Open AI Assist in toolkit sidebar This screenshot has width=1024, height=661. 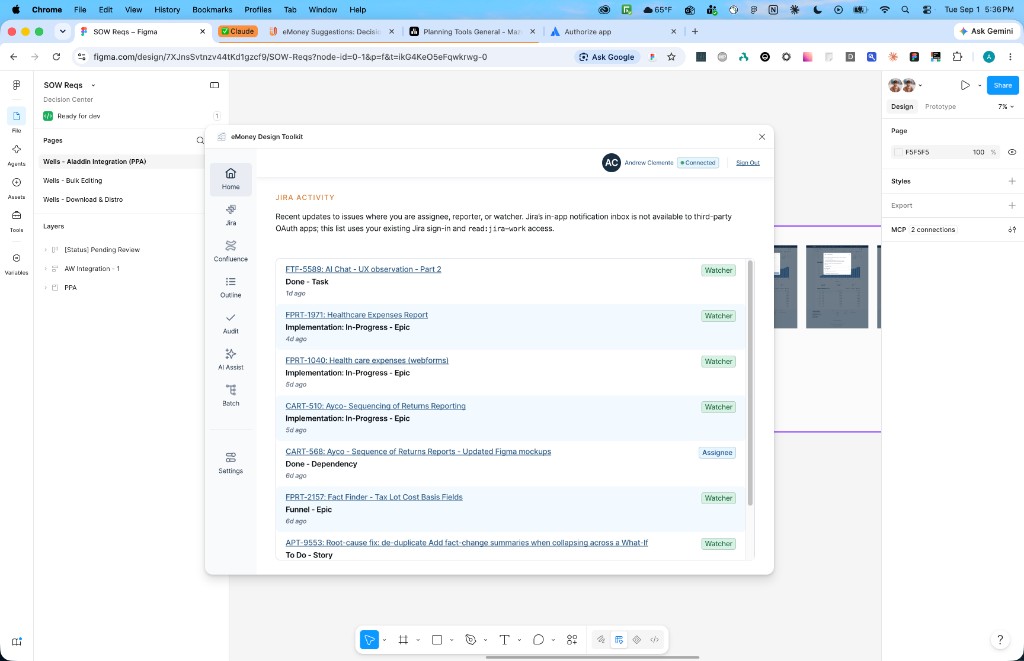(x=231, y=359)
